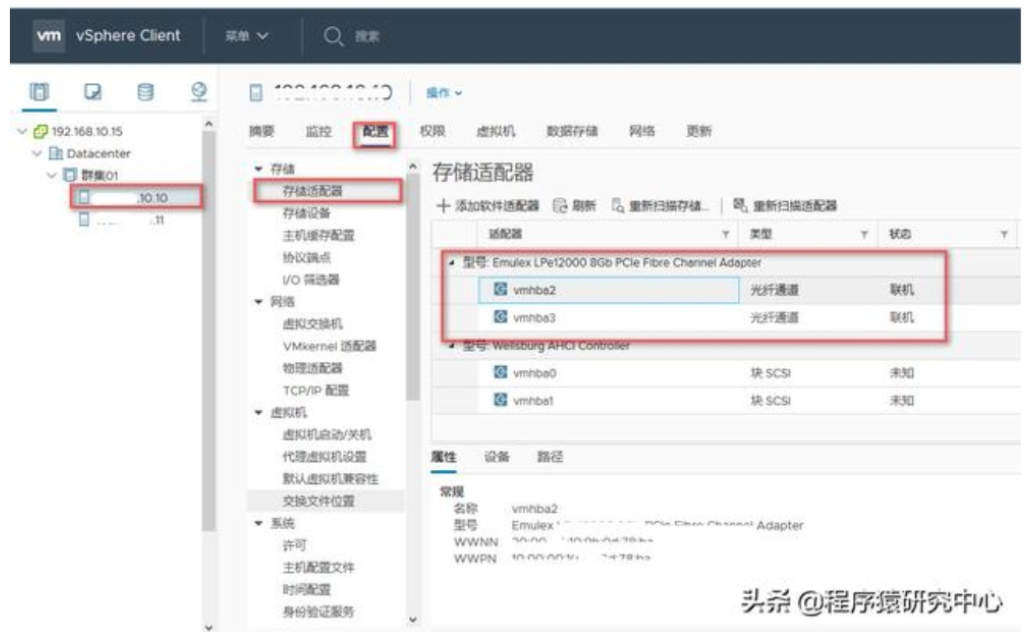The height and width of the screenshot is (642, 1030).
Task: Switch to the 配置 tab
Action: (x=375, y=131)
